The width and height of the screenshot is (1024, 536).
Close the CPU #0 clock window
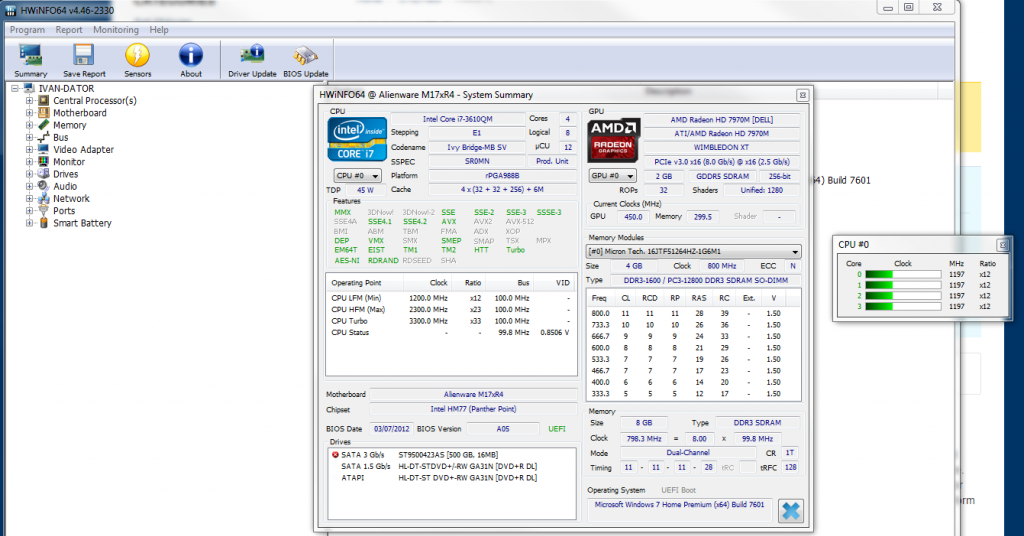pos(1003,245)
